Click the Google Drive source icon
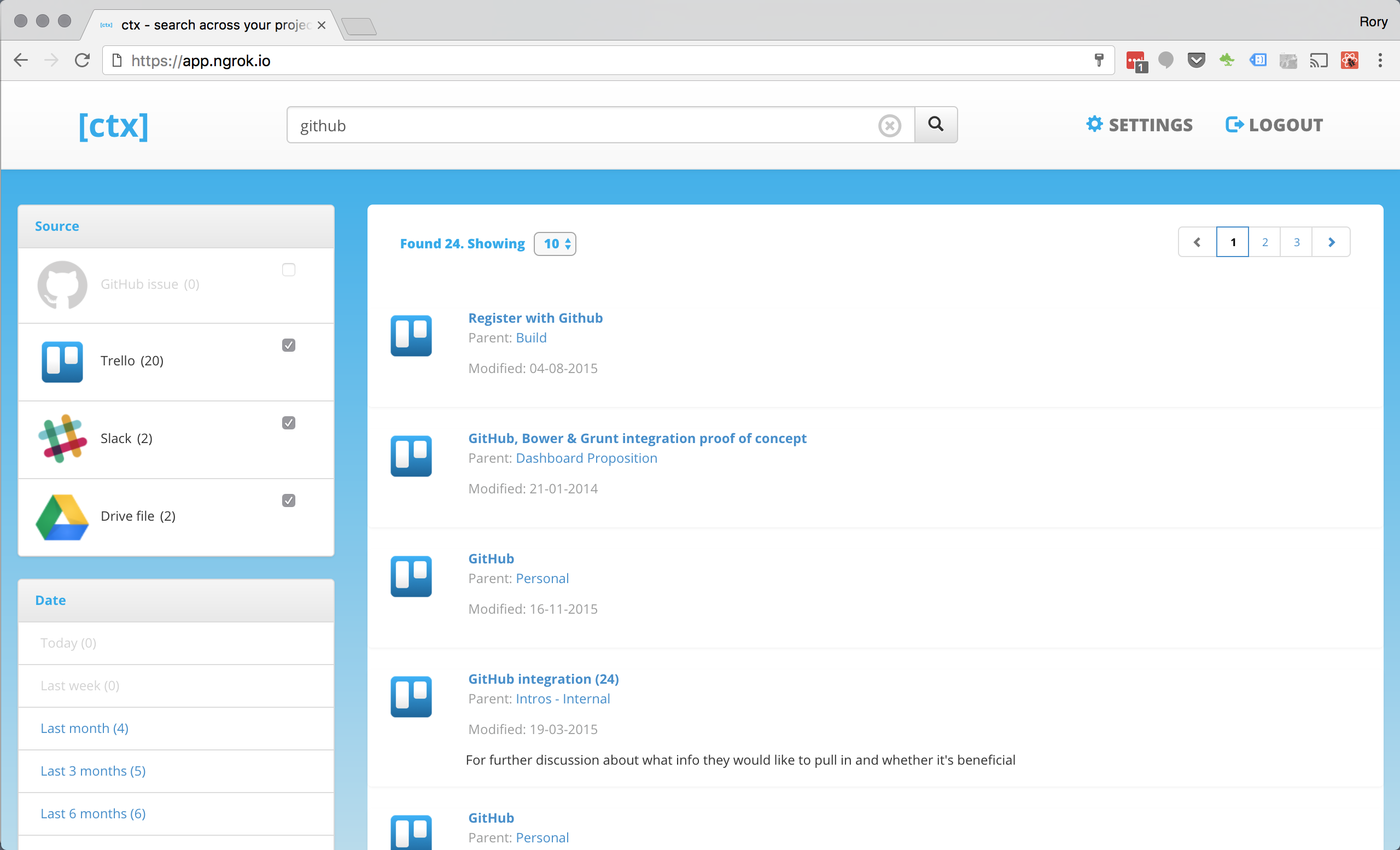 62,516
